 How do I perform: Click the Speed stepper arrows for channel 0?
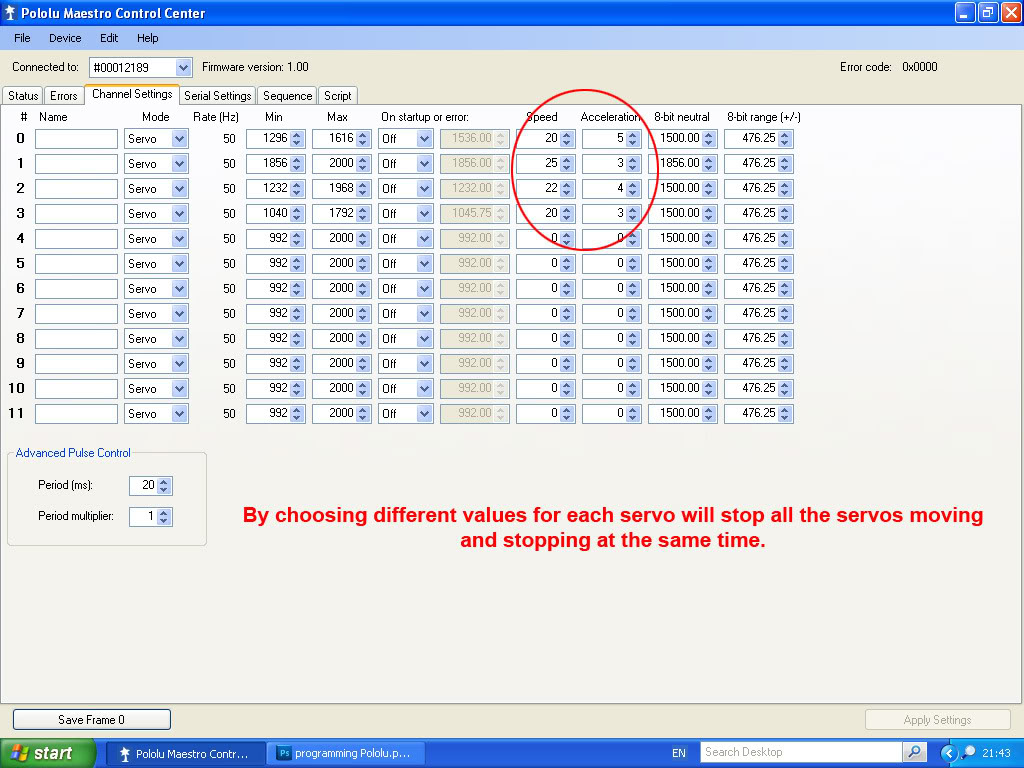pos(567,138)
